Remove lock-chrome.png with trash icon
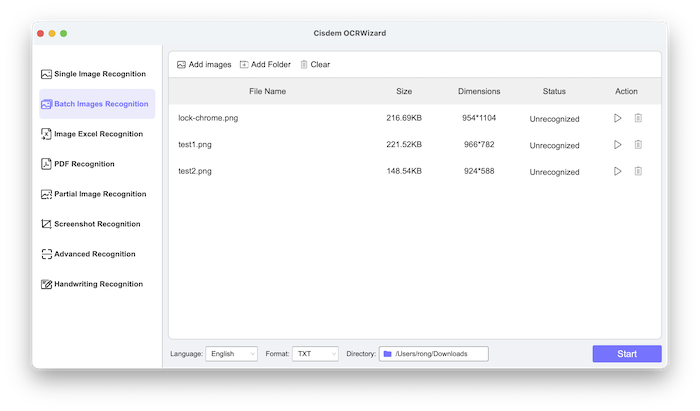The image size is (700, 411). (638, 118)
